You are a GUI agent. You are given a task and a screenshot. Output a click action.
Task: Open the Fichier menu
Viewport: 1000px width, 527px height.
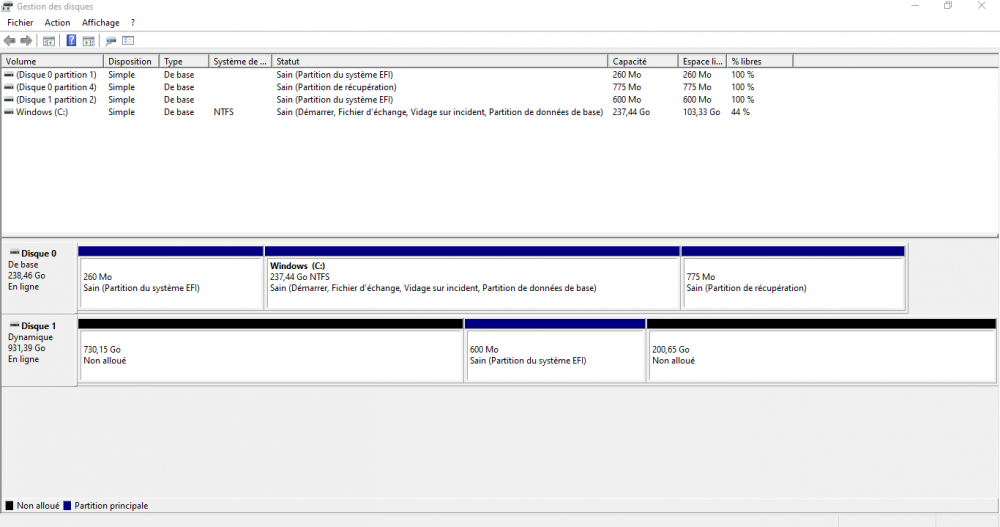coord(20,22)
